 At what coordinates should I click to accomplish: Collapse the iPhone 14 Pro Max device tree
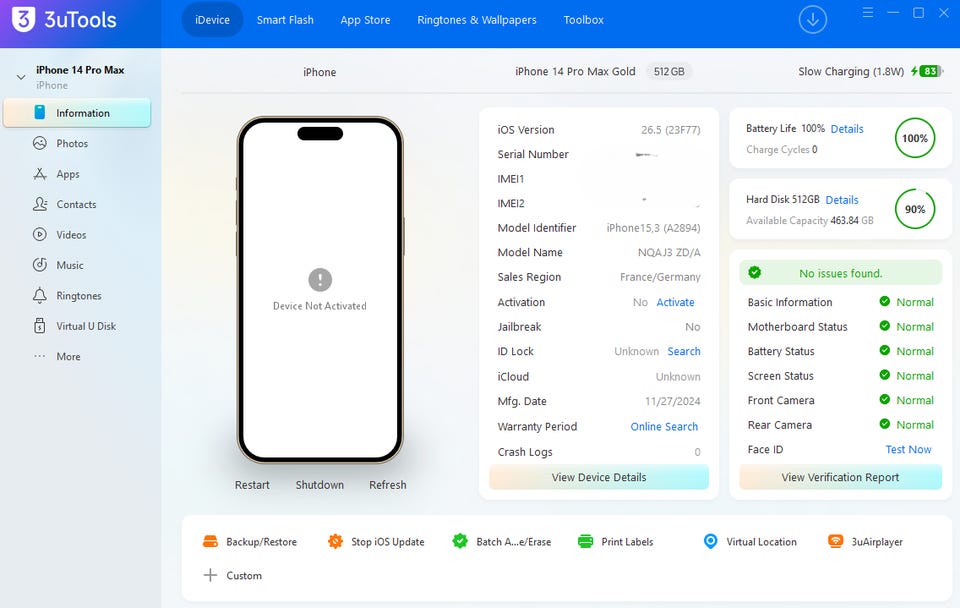tap(21, 77)
